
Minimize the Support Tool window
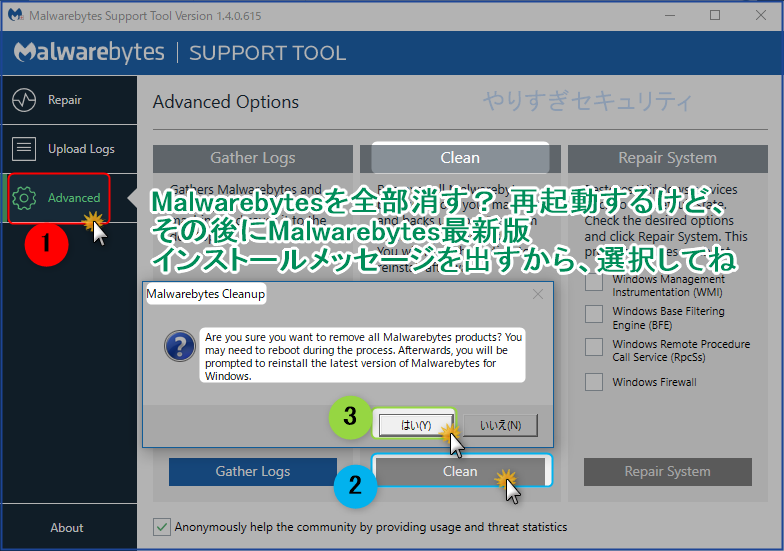(x=670, y=16)
